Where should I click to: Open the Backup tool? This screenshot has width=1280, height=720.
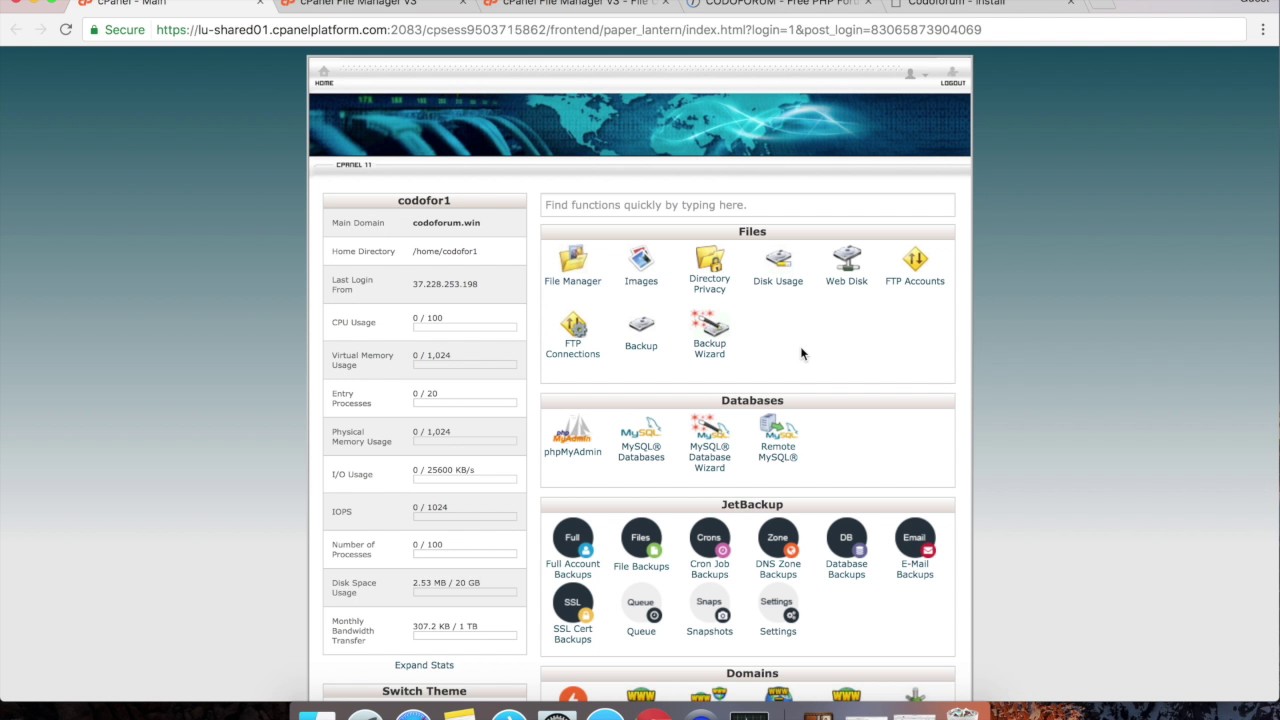[x=641, y=333]
